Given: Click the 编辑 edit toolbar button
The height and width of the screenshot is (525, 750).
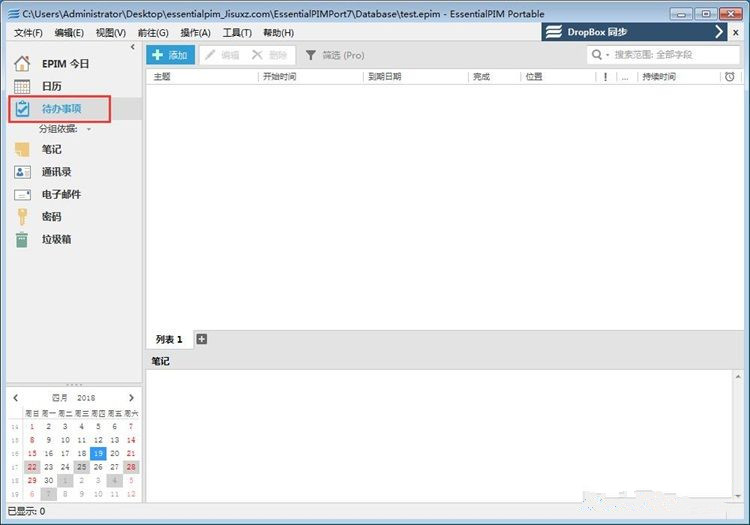Looking at the screenshot, I should pyautogui.click(x=222, y=55).
